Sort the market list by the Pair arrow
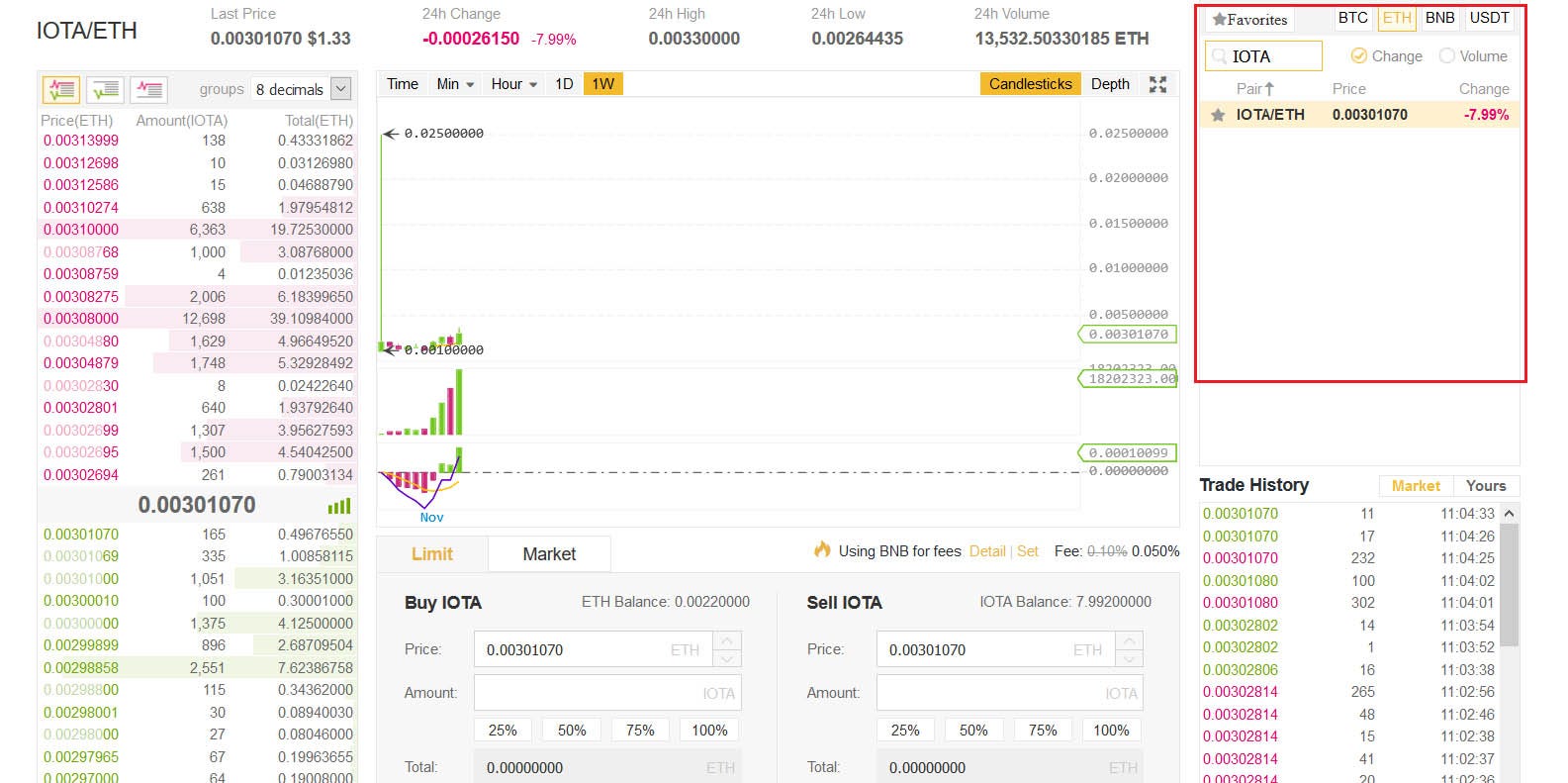The height and width of the screenshot is (783, 1568). [1269, 88]
